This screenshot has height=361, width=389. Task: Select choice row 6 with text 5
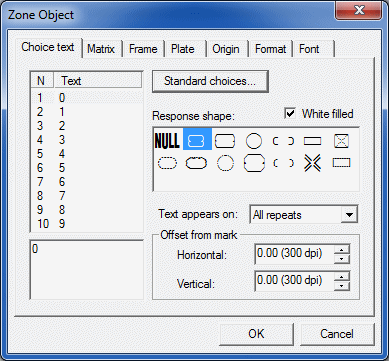point(86,168)
